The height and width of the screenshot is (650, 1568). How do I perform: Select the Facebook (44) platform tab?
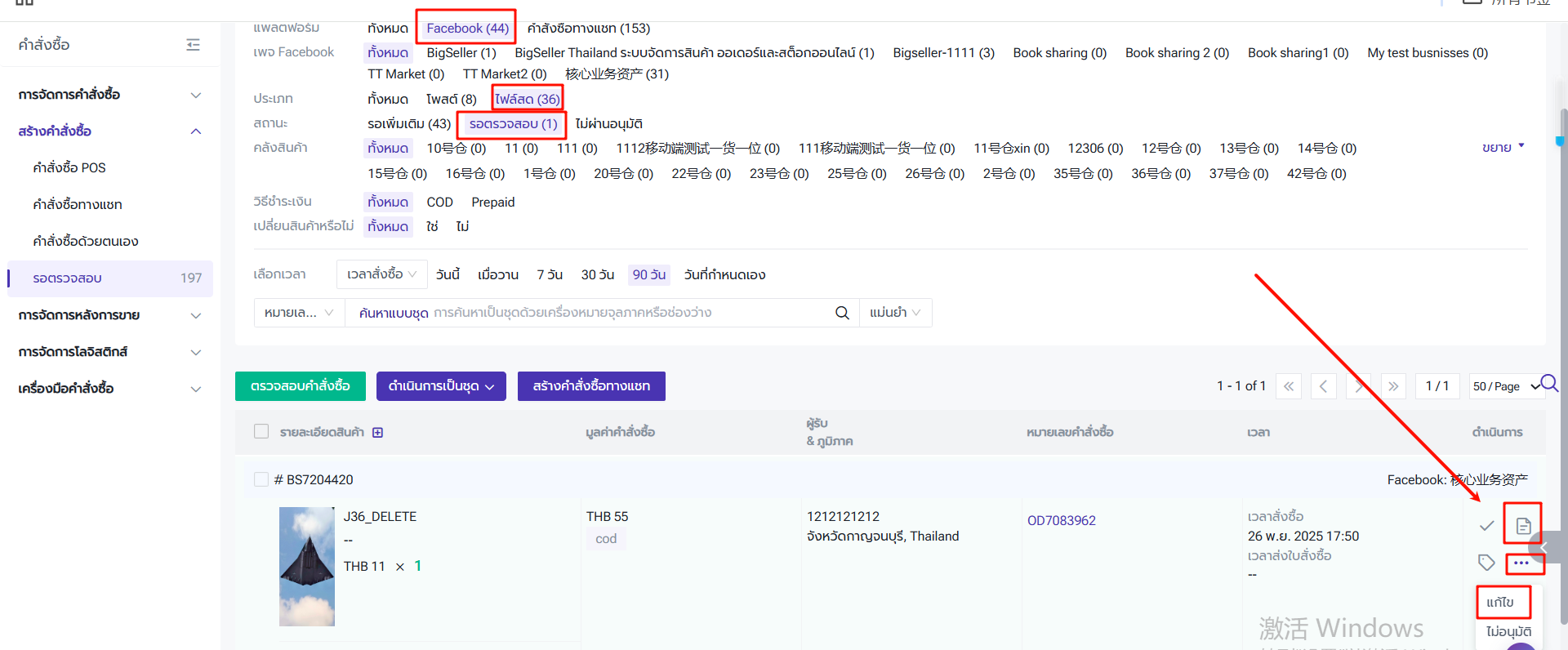pyautogui.click(x=467, y=29)
